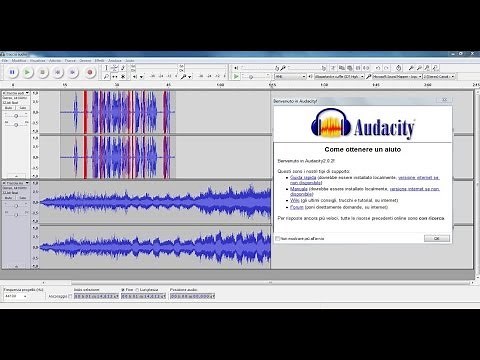This screenshot has height=360, width=480.
Task: Click the Trim audio icon
Action: coord(358,68)
